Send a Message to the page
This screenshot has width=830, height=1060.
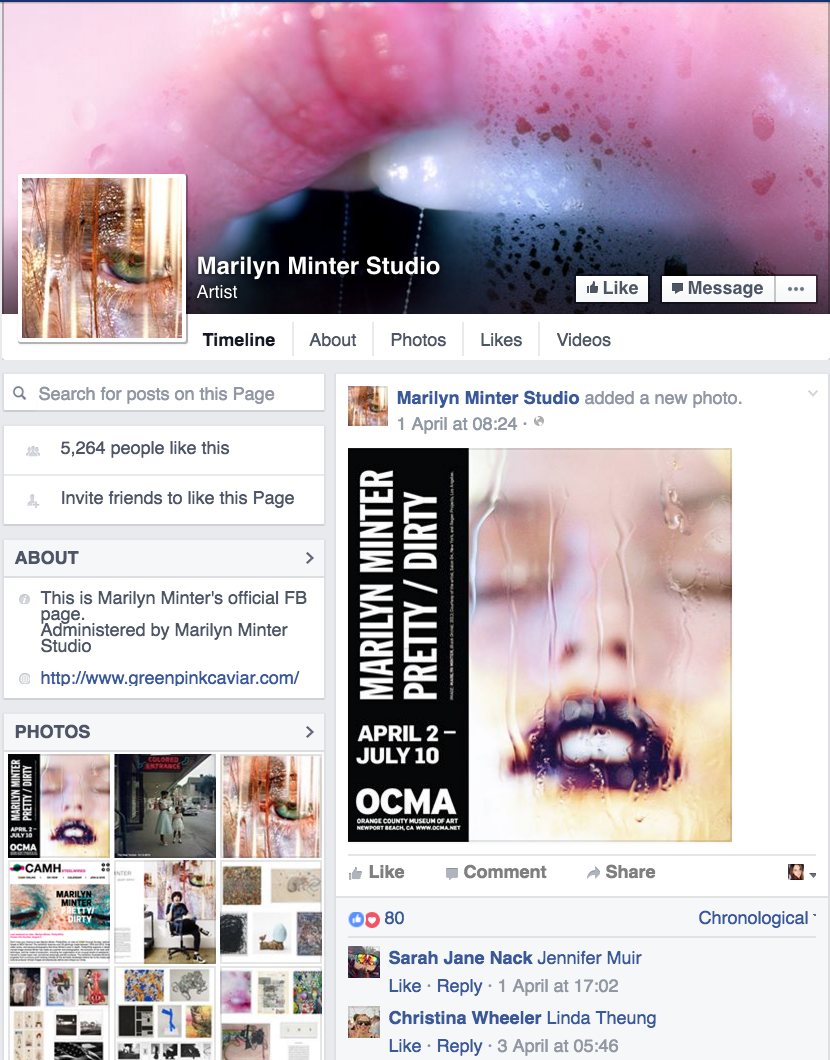tap(718, 289)
